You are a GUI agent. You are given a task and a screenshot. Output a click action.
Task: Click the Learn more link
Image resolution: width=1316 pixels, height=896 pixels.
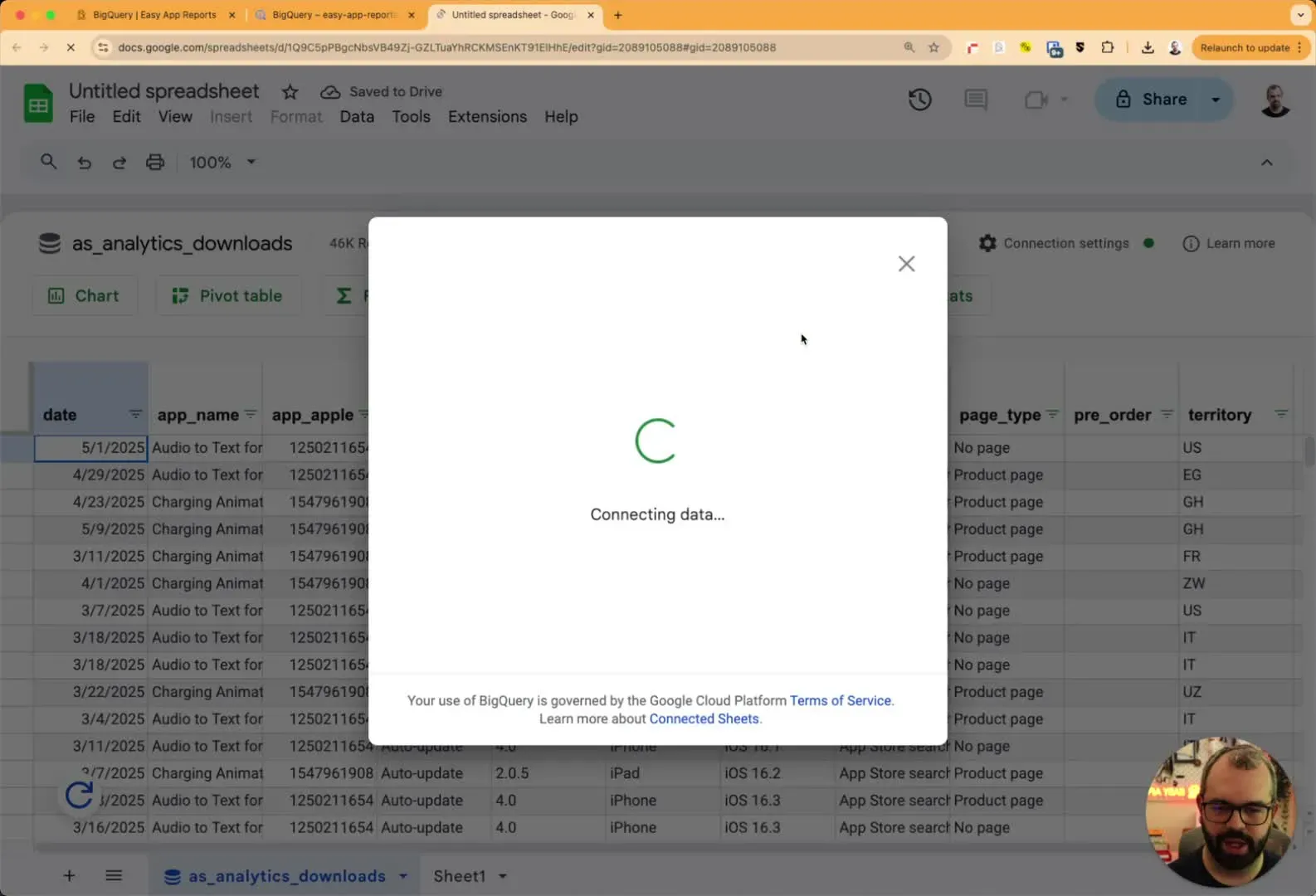click(x=1228, y=243)
